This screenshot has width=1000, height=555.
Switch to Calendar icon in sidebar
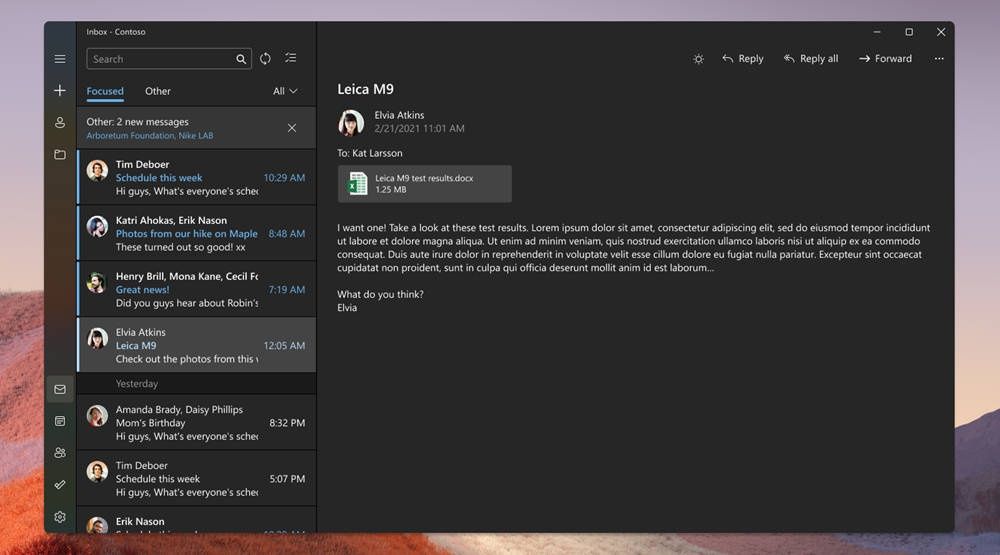click(60, 421)
